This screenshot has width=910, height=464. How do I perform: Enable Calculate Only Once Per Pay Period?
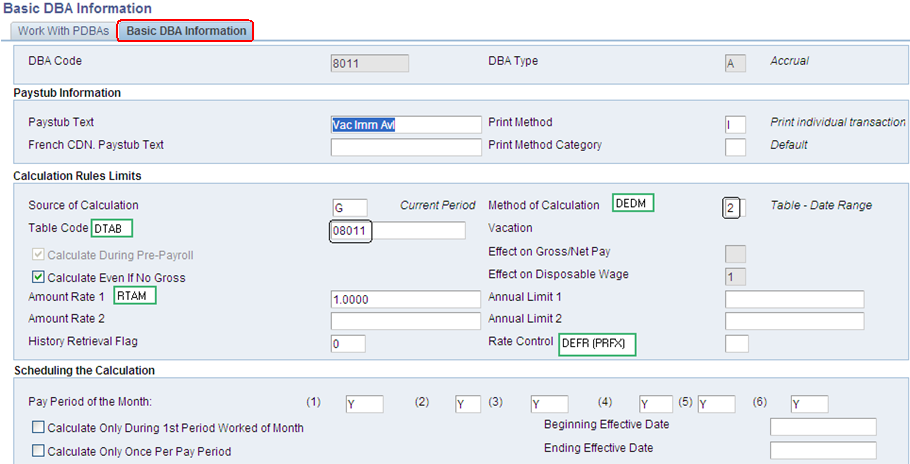click(38, 451)
